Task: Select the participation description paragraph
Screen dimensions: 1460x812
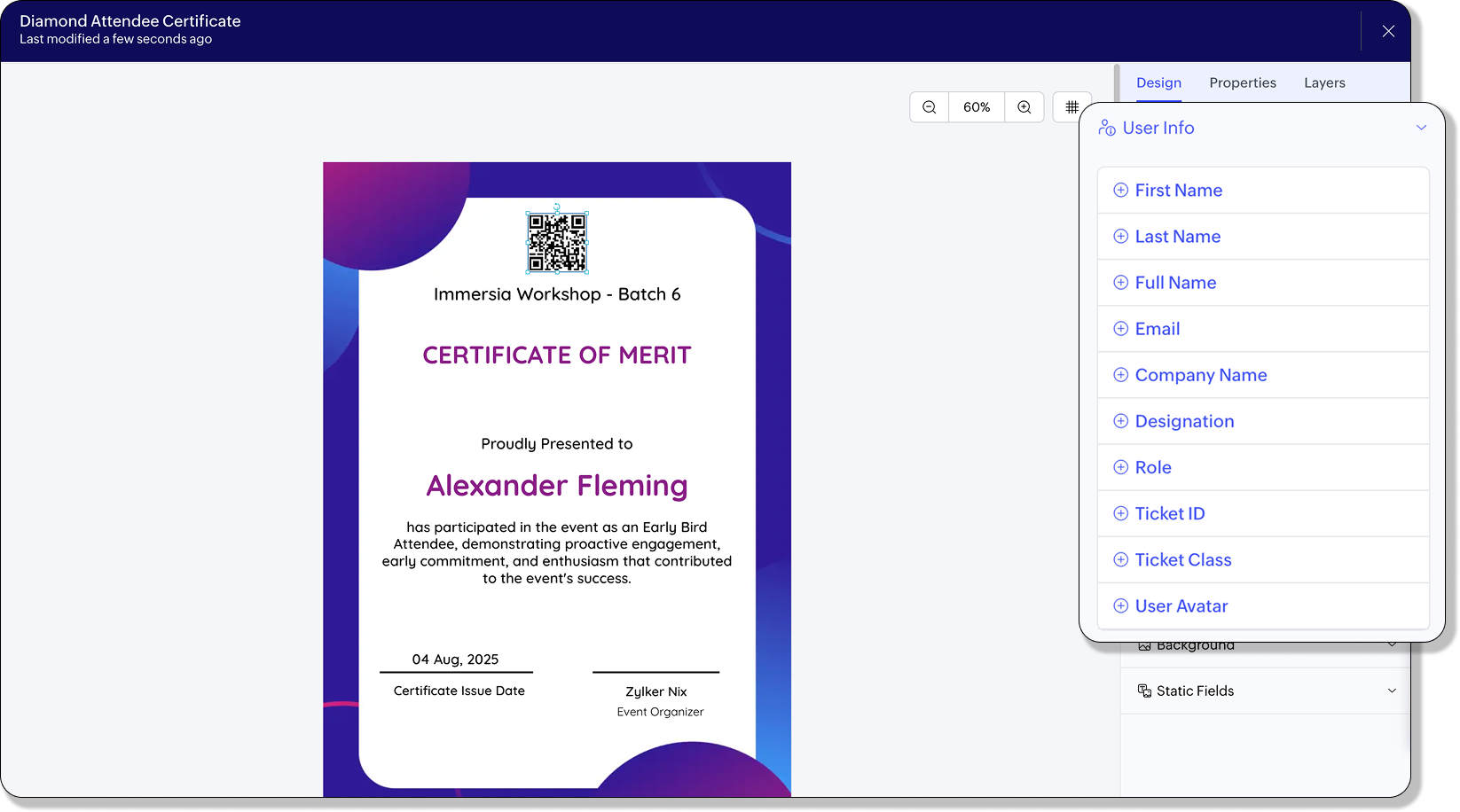Action: 557,552
